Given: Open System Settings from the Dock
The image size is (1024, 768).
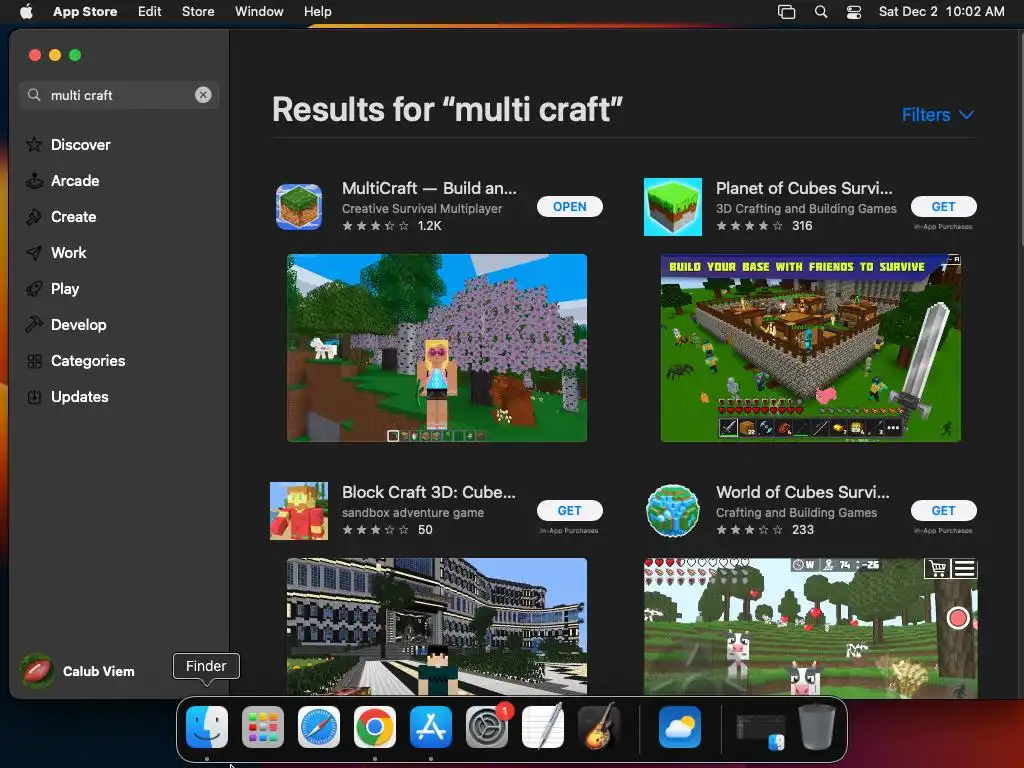Looking at the screenshot, I should coord(487,727).
